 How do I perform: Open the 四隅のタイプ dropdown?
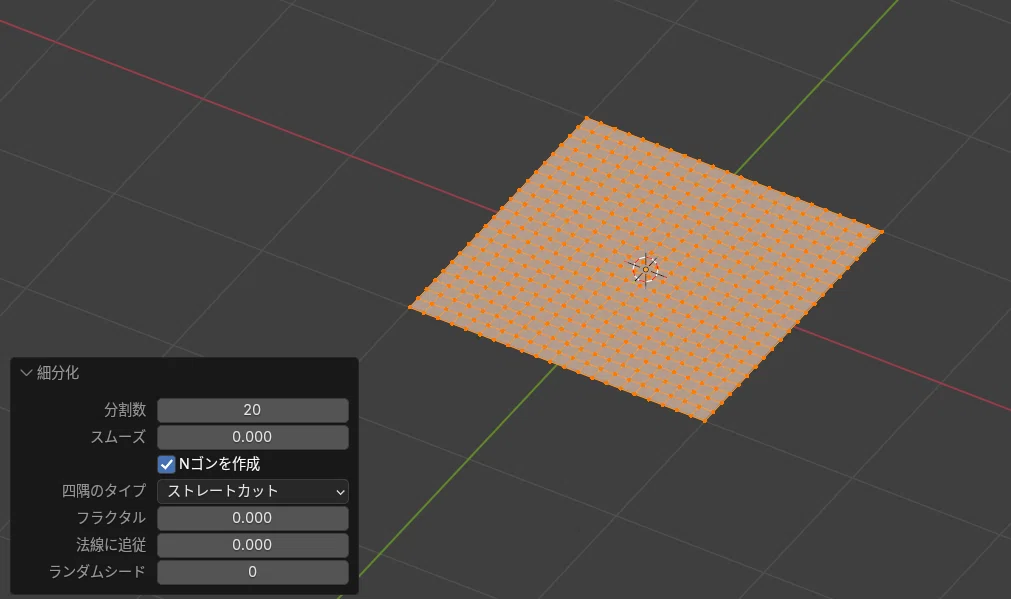point(253,491)
